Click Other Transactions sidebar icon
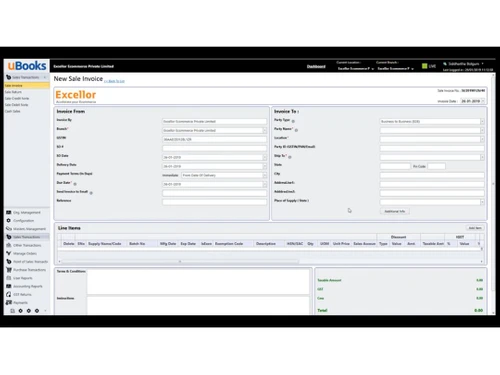 (9, 245)
